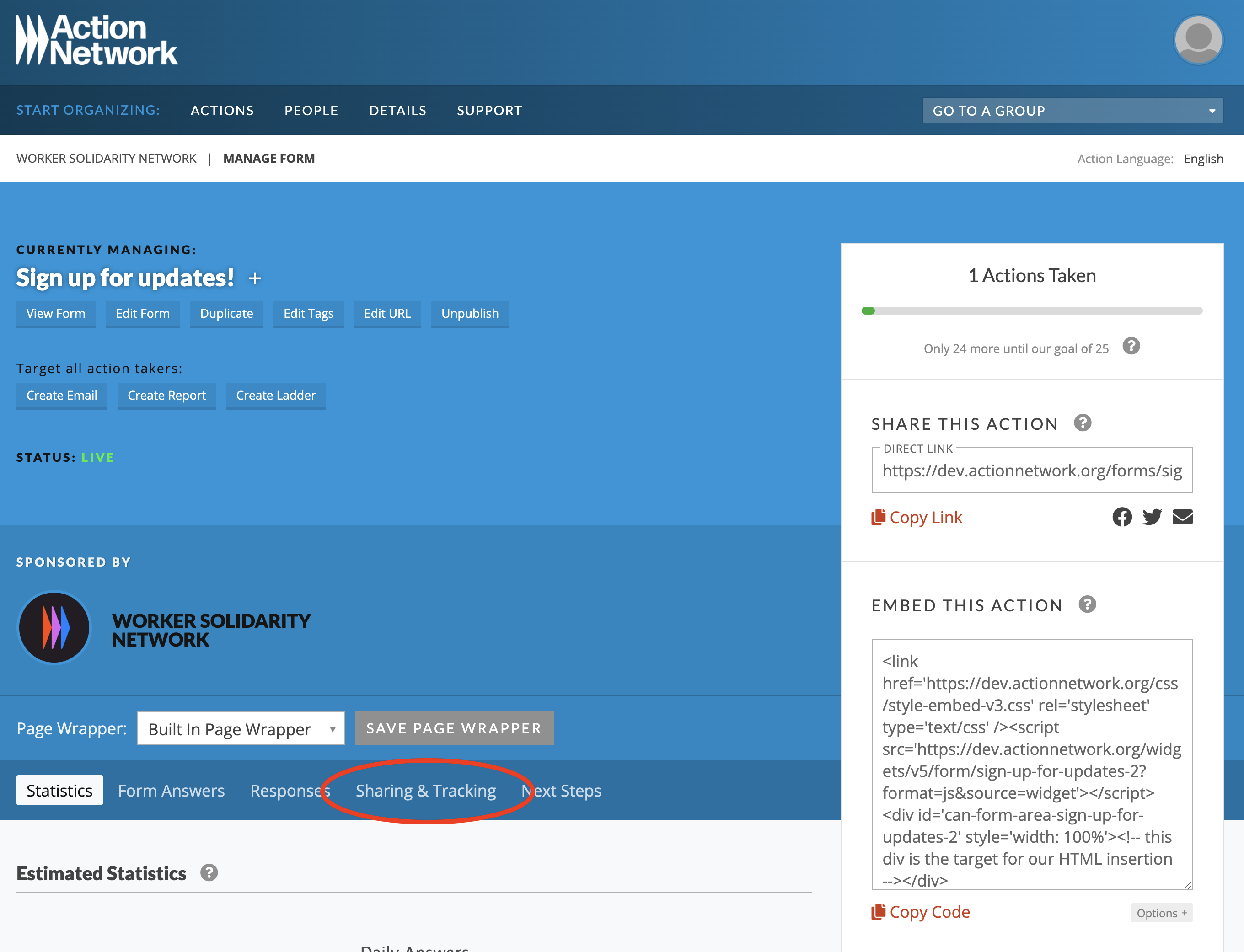1244x952 pixels.
Task: Click the actions taken progress bar
Action: 1031,310
